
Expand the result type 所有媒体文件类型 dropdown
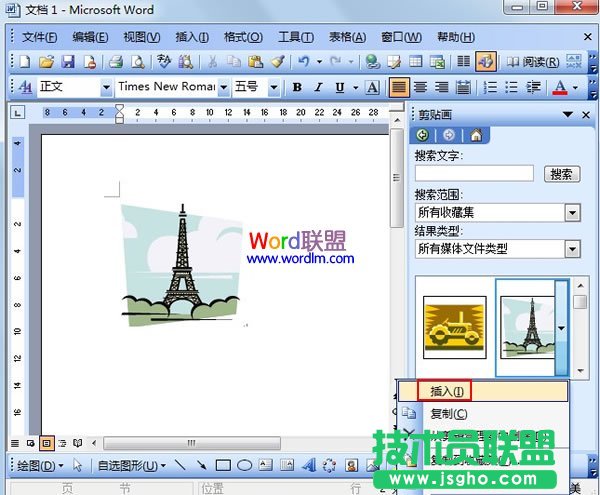tap(572, 248)
